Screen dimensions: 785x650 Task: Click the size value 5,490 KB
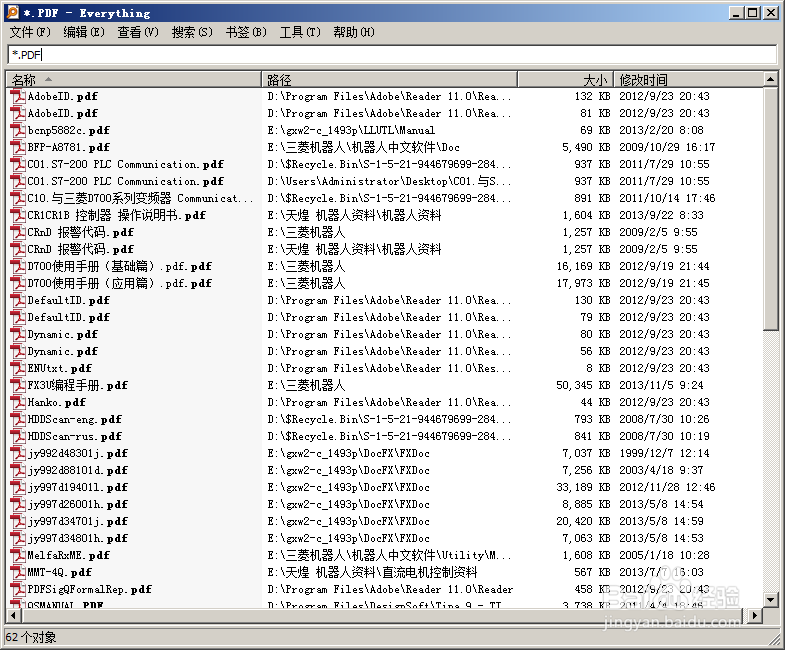(x=586, y=147)
